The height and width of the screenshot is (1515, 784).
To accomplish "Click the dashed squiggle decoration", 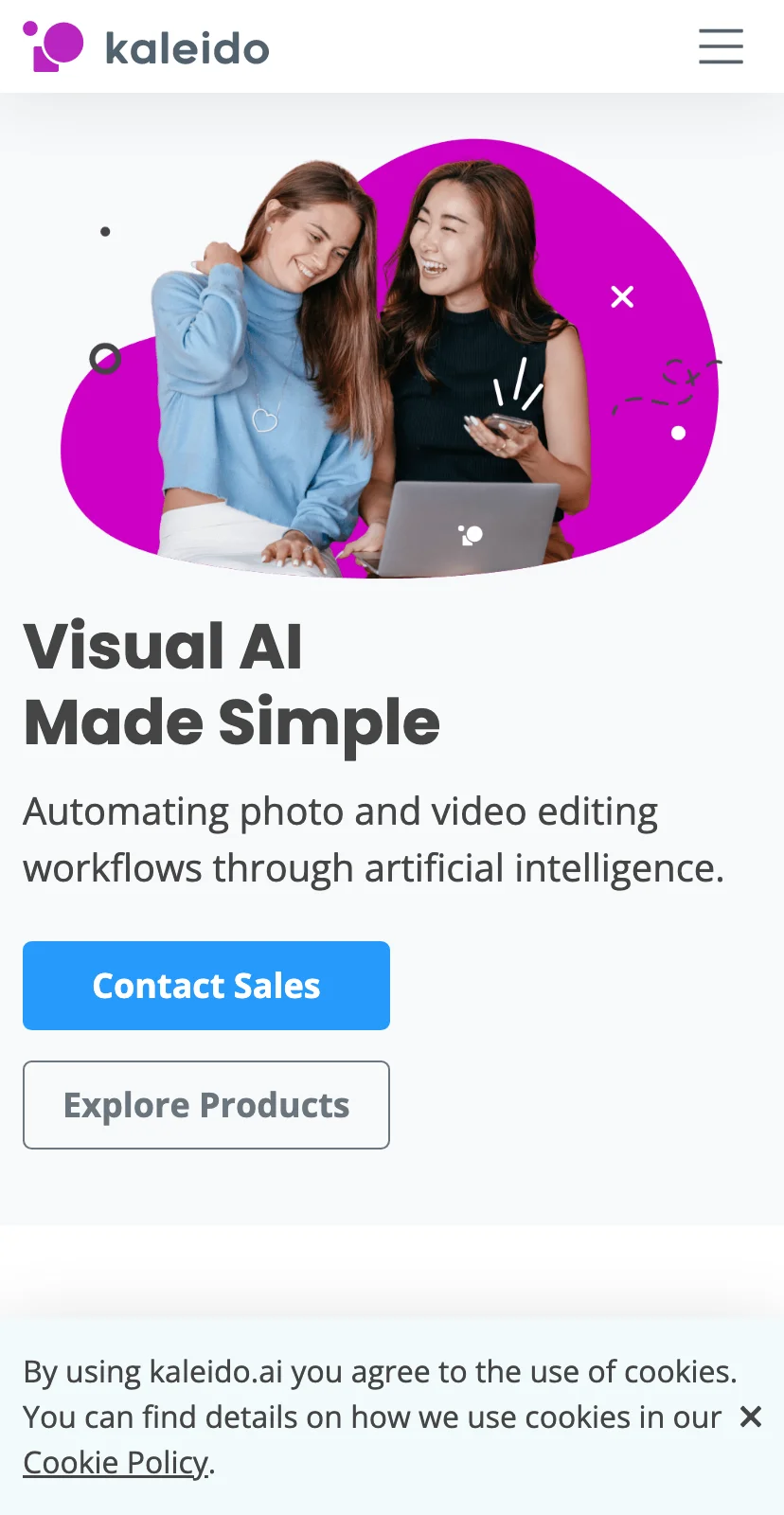I will coord(668,387).
